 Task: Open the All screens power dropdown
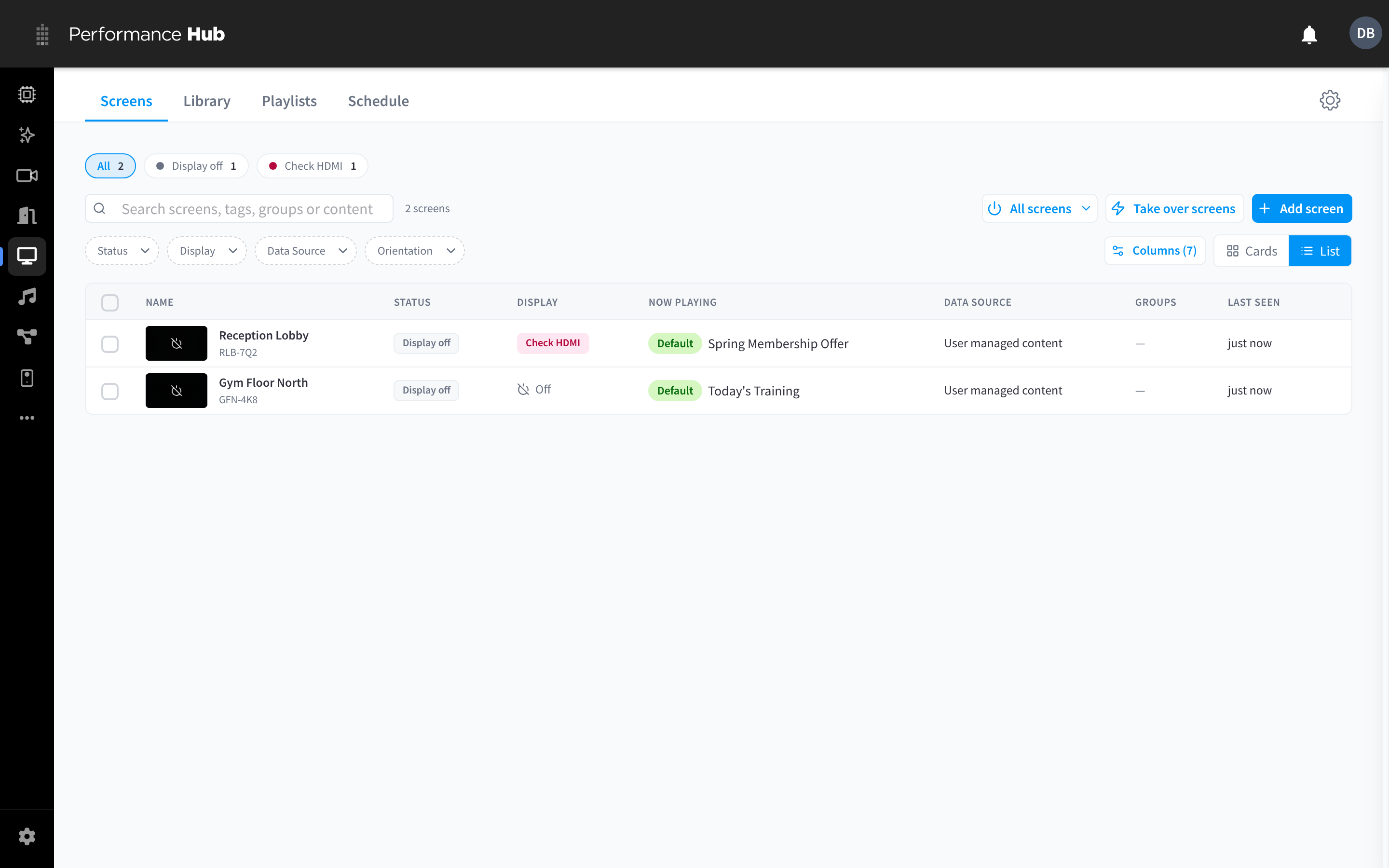[1039, 208]
